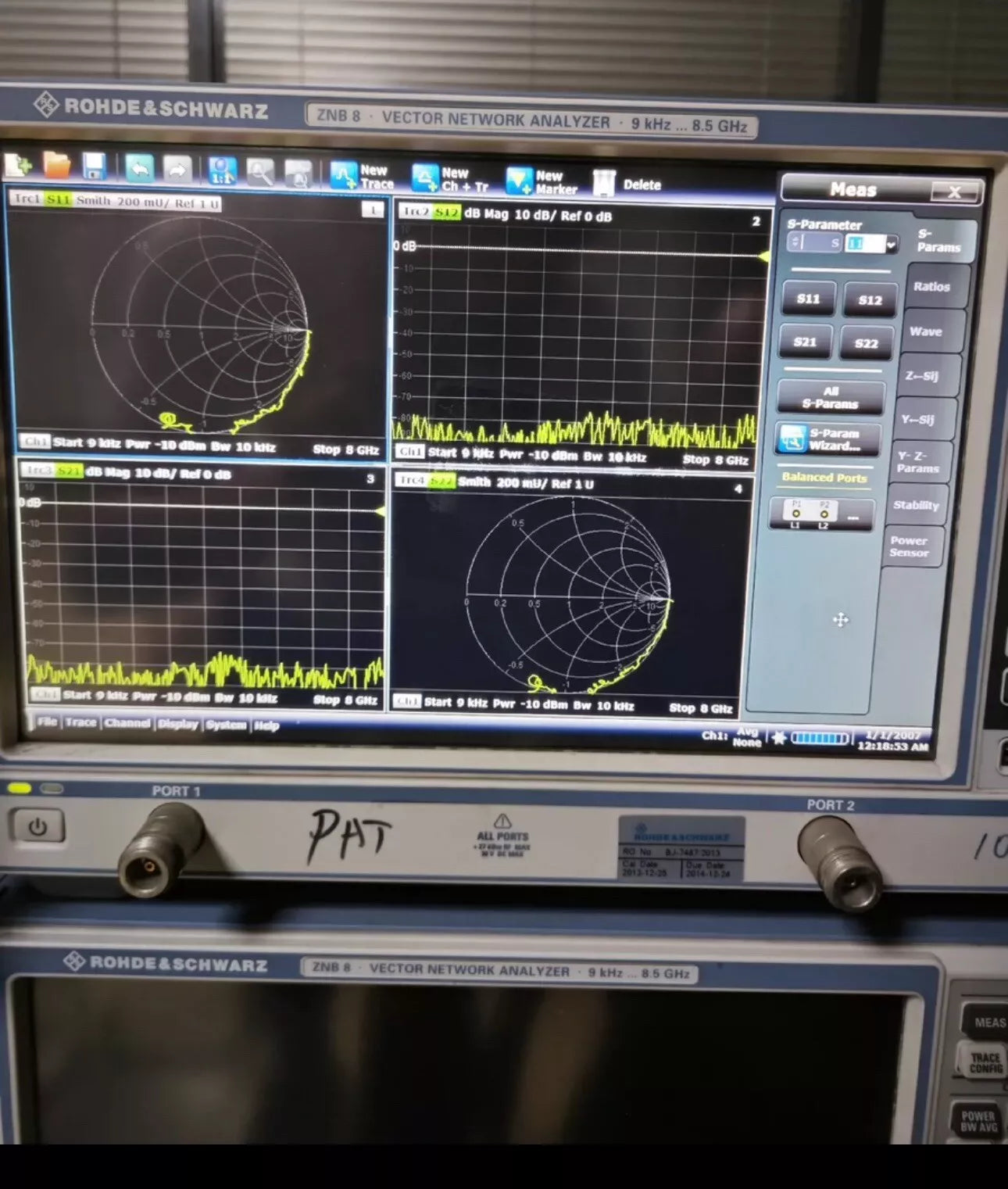Viewport: 1008px width, 1189px height.
Task: Open the Display menu
Action: pos(178,724)
